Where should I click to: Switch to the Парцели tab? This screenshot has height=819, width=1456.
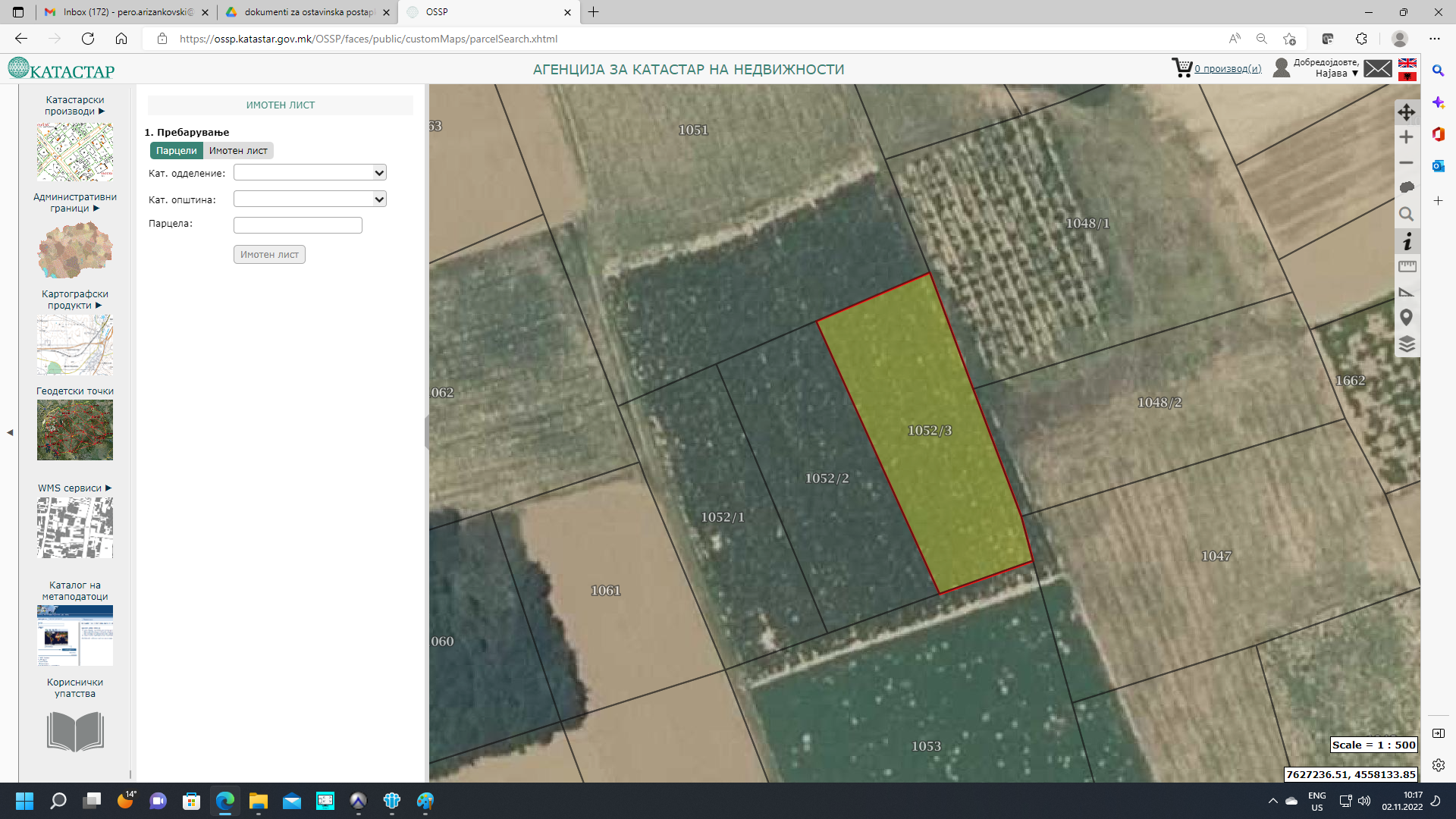[176, 150]
